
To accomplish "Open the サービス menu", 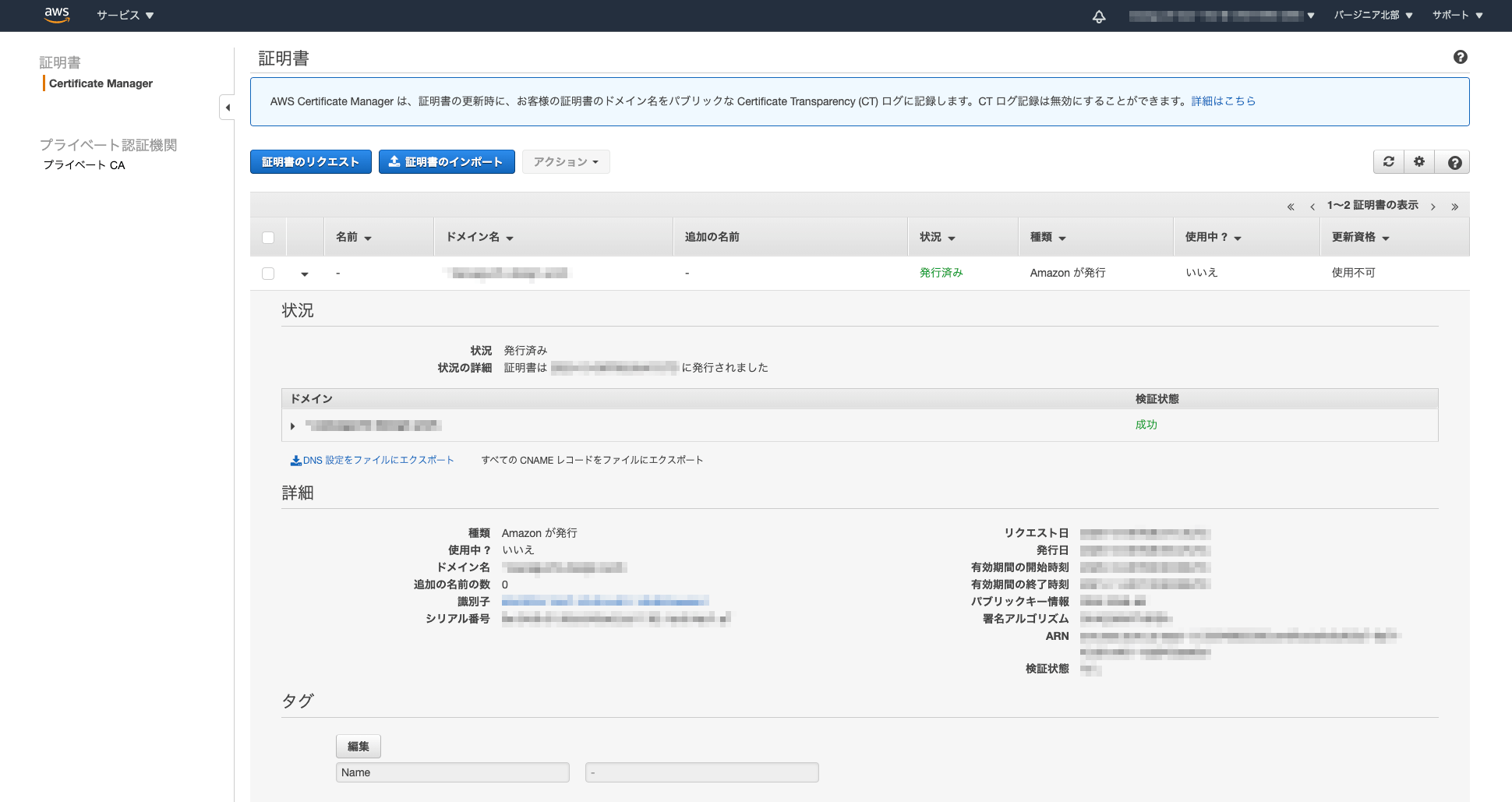I will pos(125,16).
